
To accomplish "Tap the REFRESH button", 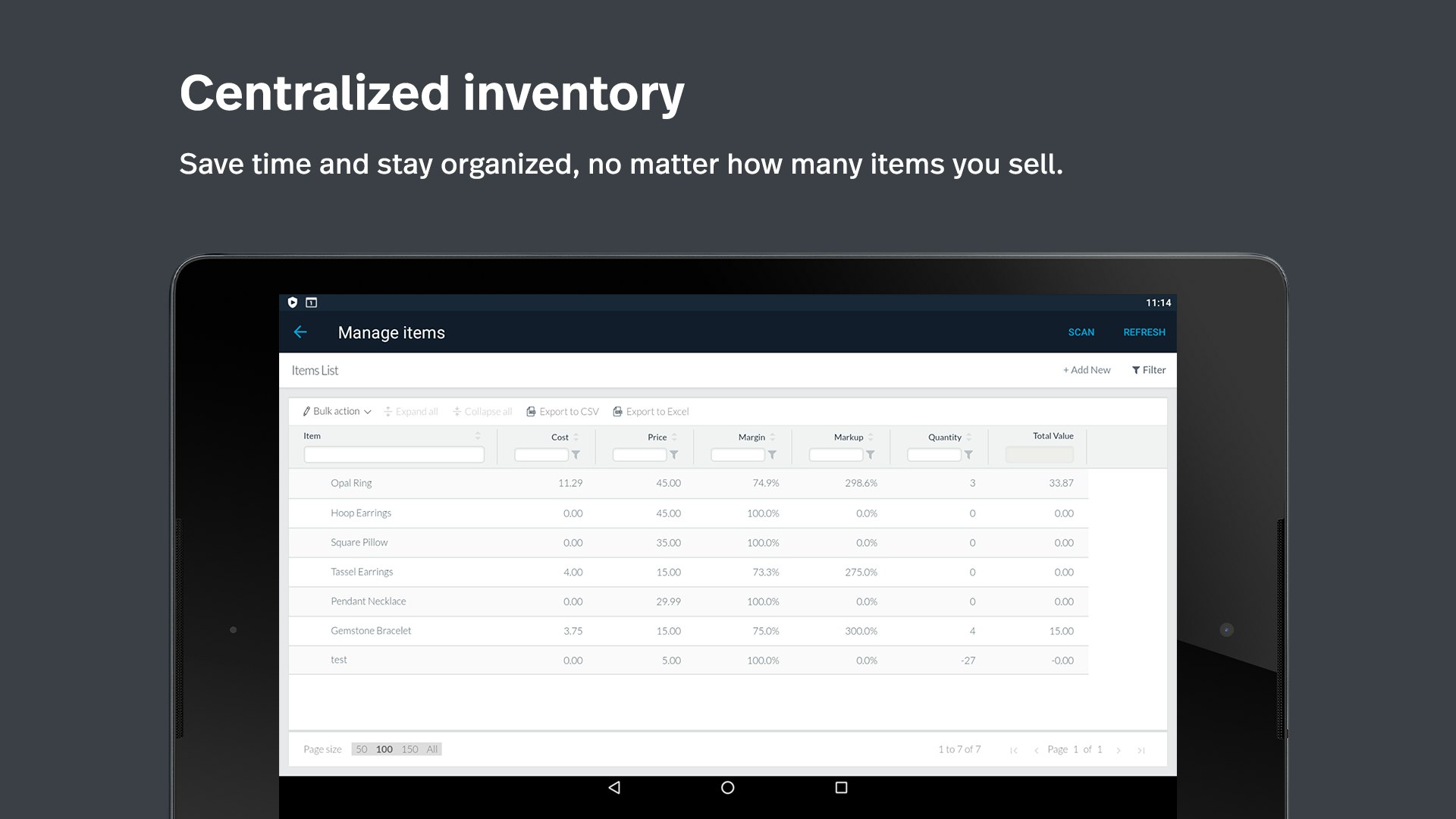I will click(x=1144, y=332).
